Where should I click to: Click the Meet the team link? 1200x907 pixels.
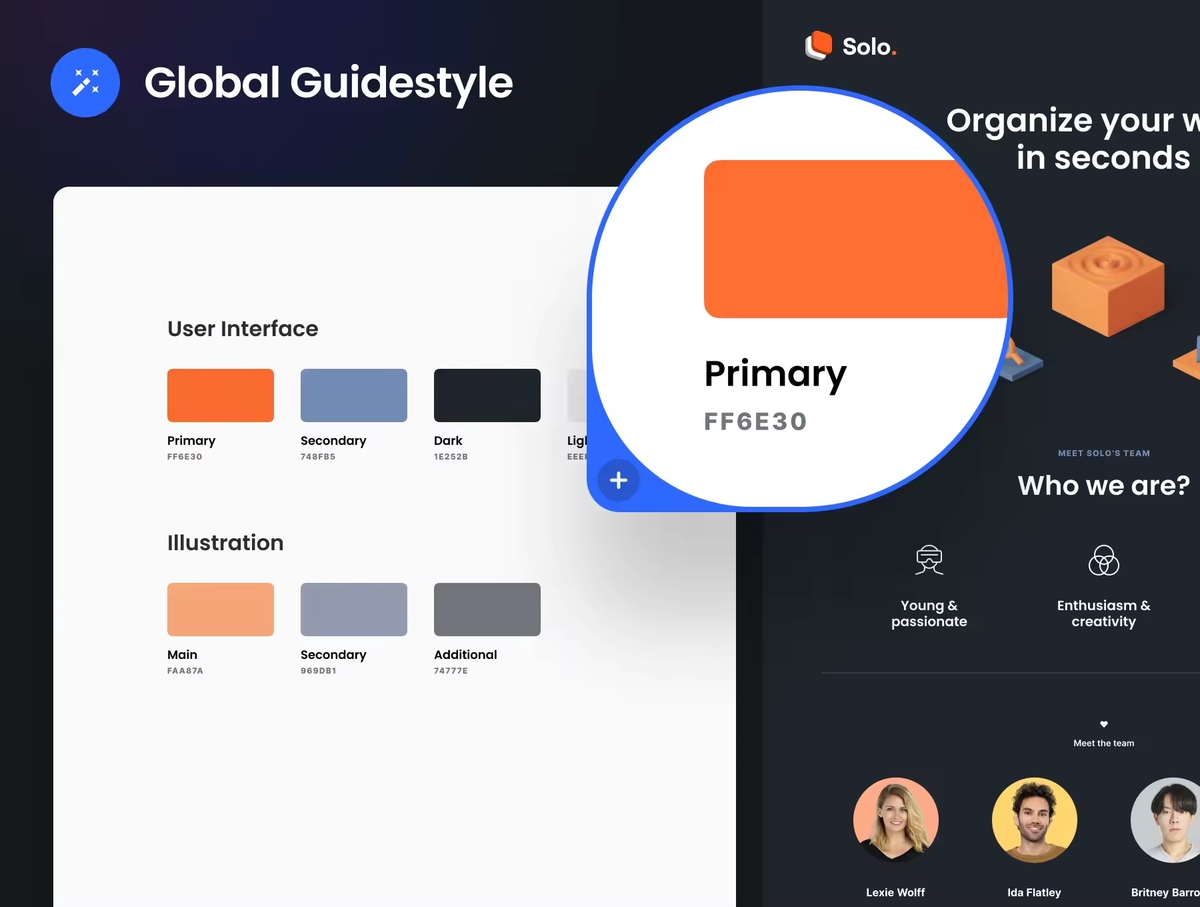tap(1103, 743)
